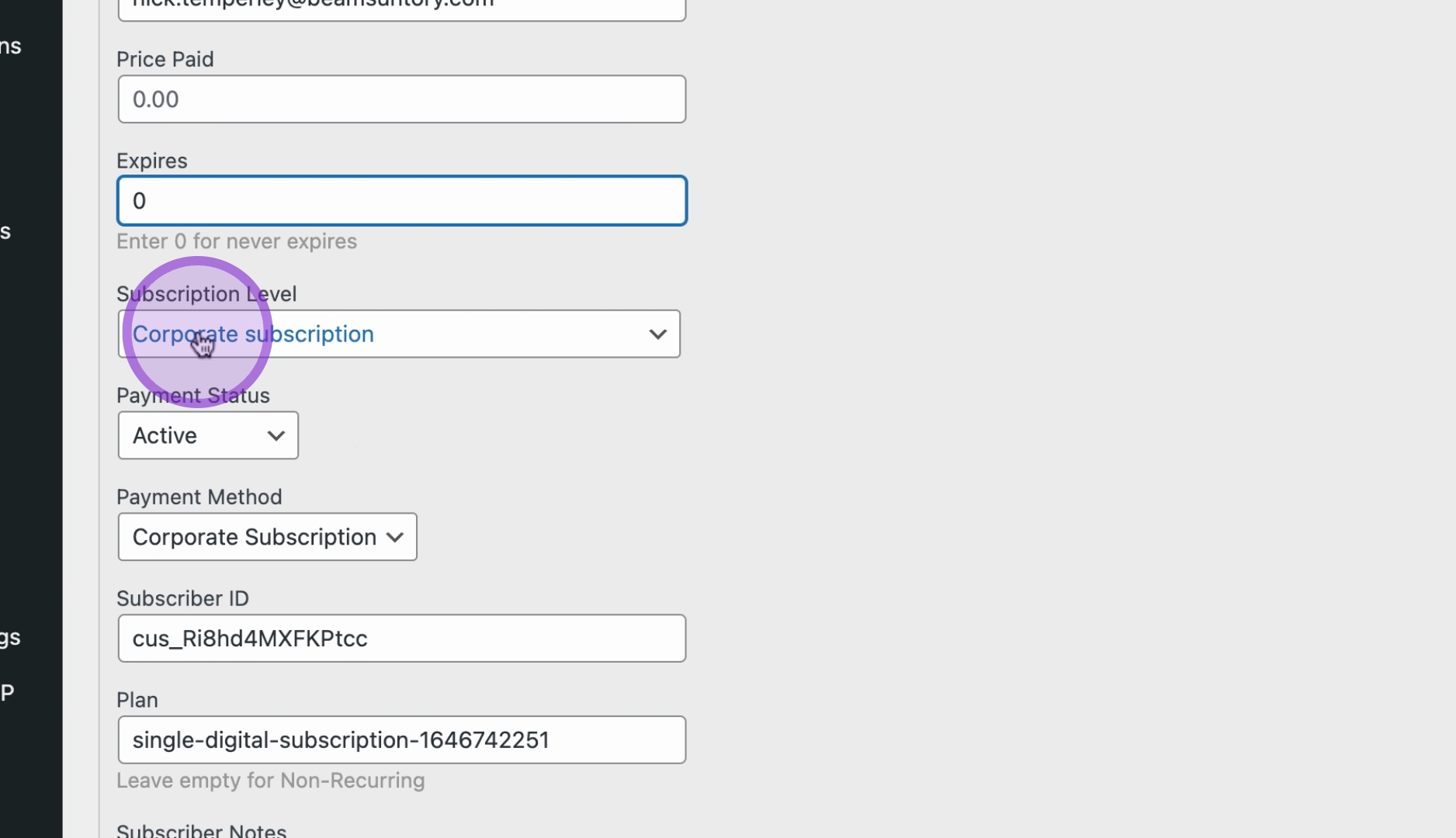Image resolution: width=1456 pixels, height=838 pixels.
Task: Click the sidebar item ending in 's'
Action: coord(5,231)
